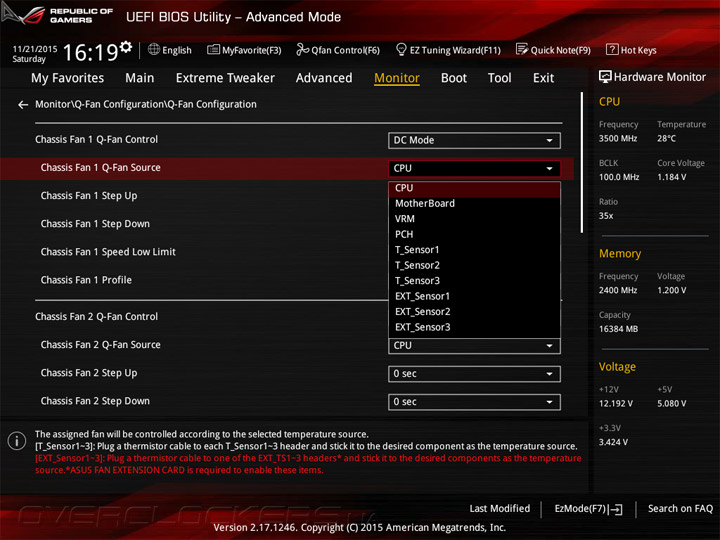Click the Hardware Monitor screen icon
This screenshot has width=720, height=540.
click(x=605, y=77)
